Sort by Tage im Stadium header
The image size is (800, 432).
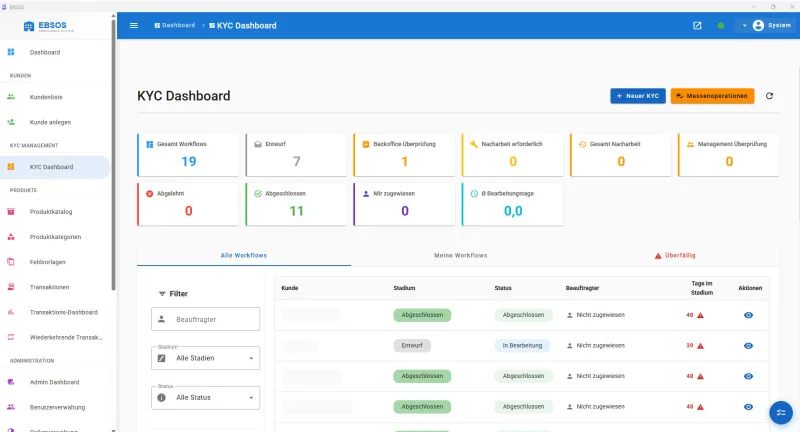coord(702,288)
